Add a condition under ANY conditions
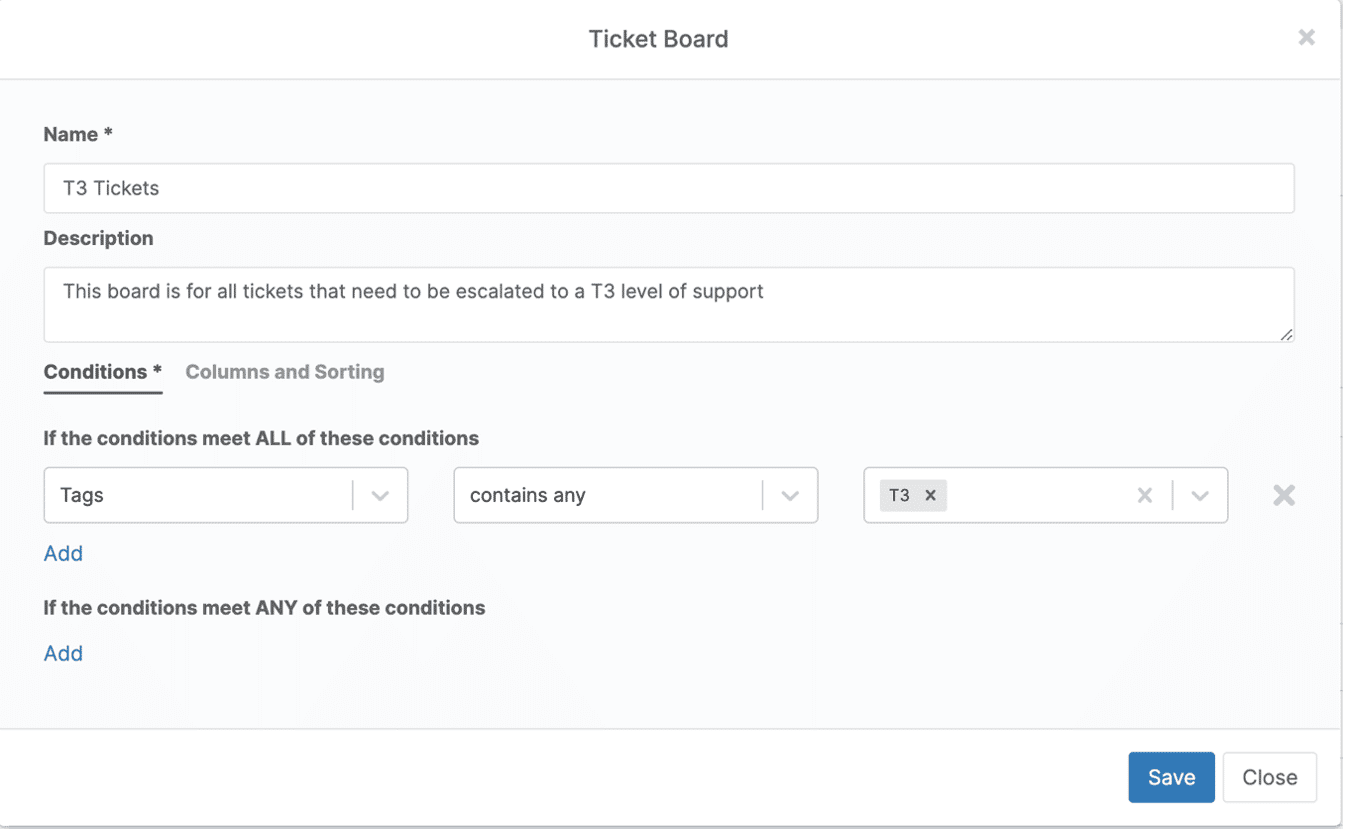 pyautogui.click(x=63, y=653)
